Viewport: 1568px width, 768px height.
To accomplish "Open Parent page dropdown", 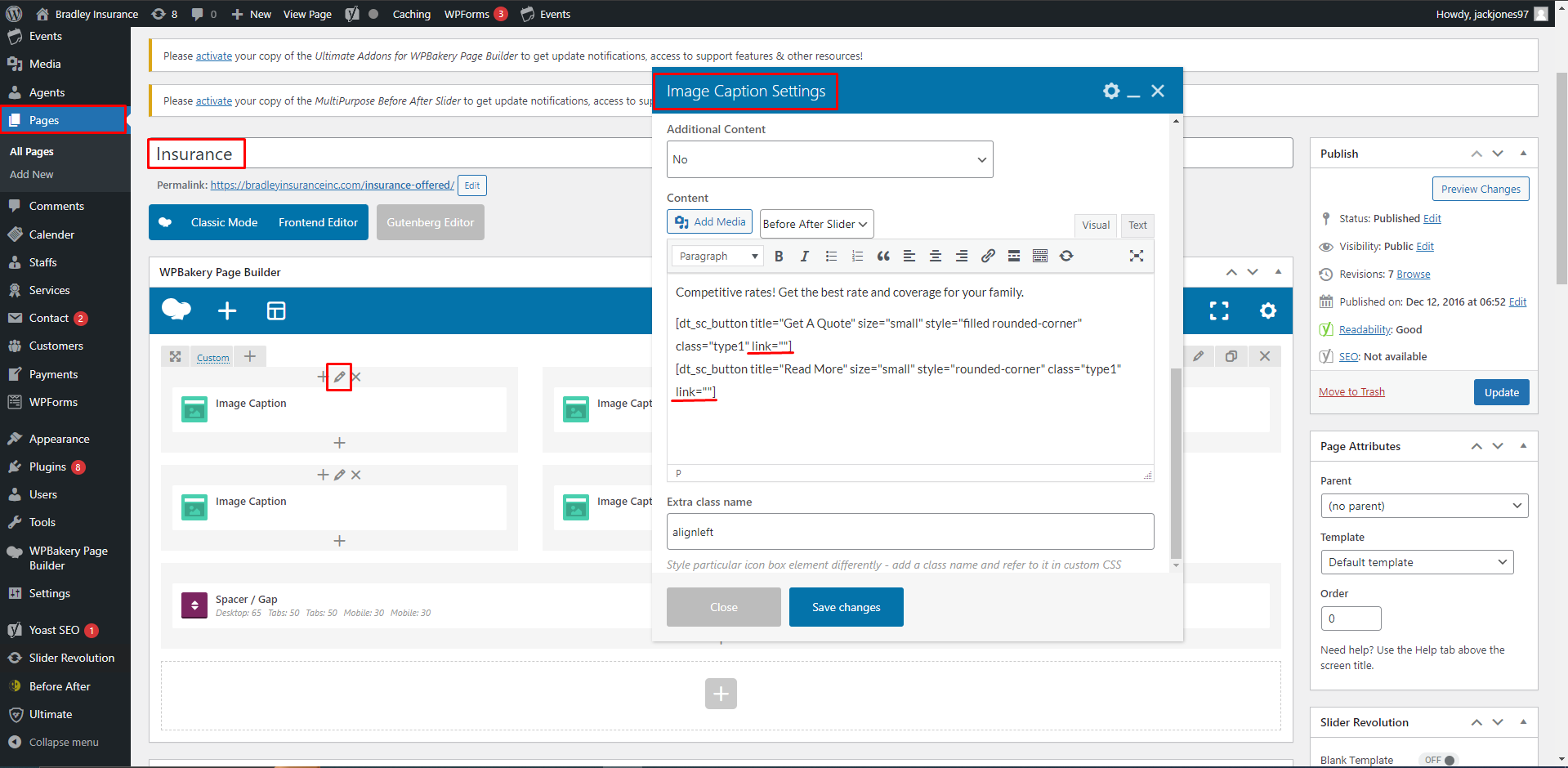I will 1424,506.
